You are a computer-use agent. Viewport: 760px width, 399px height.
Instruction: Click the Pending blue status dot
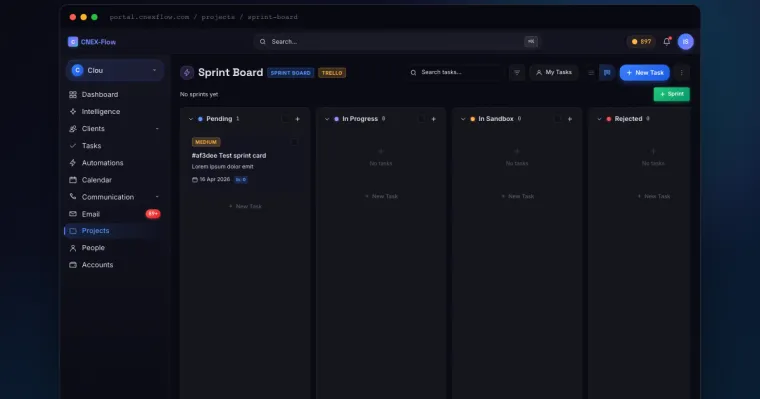(x=200, y=119)
